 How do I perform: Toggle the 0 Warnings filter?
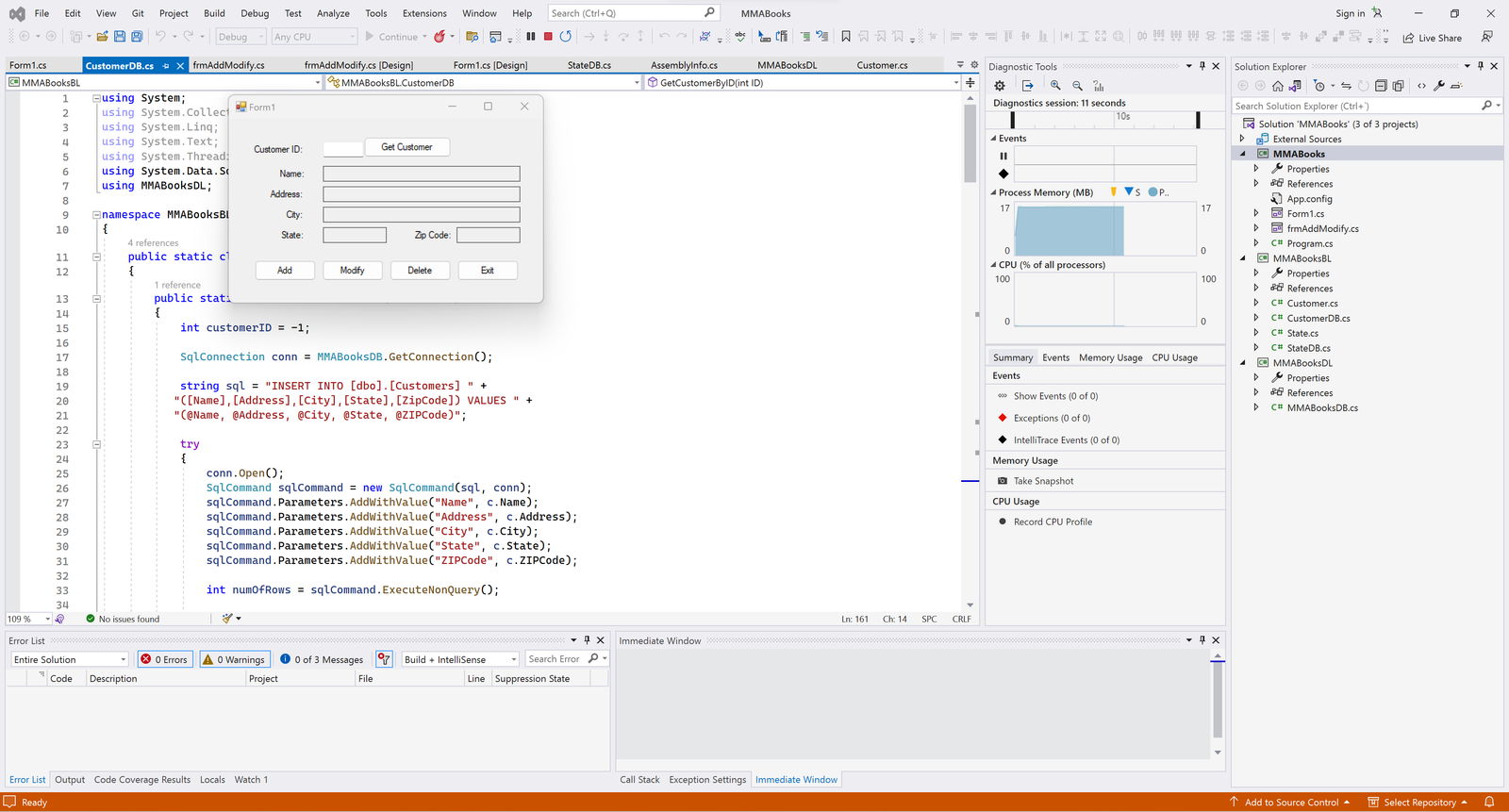click(234, 659)
